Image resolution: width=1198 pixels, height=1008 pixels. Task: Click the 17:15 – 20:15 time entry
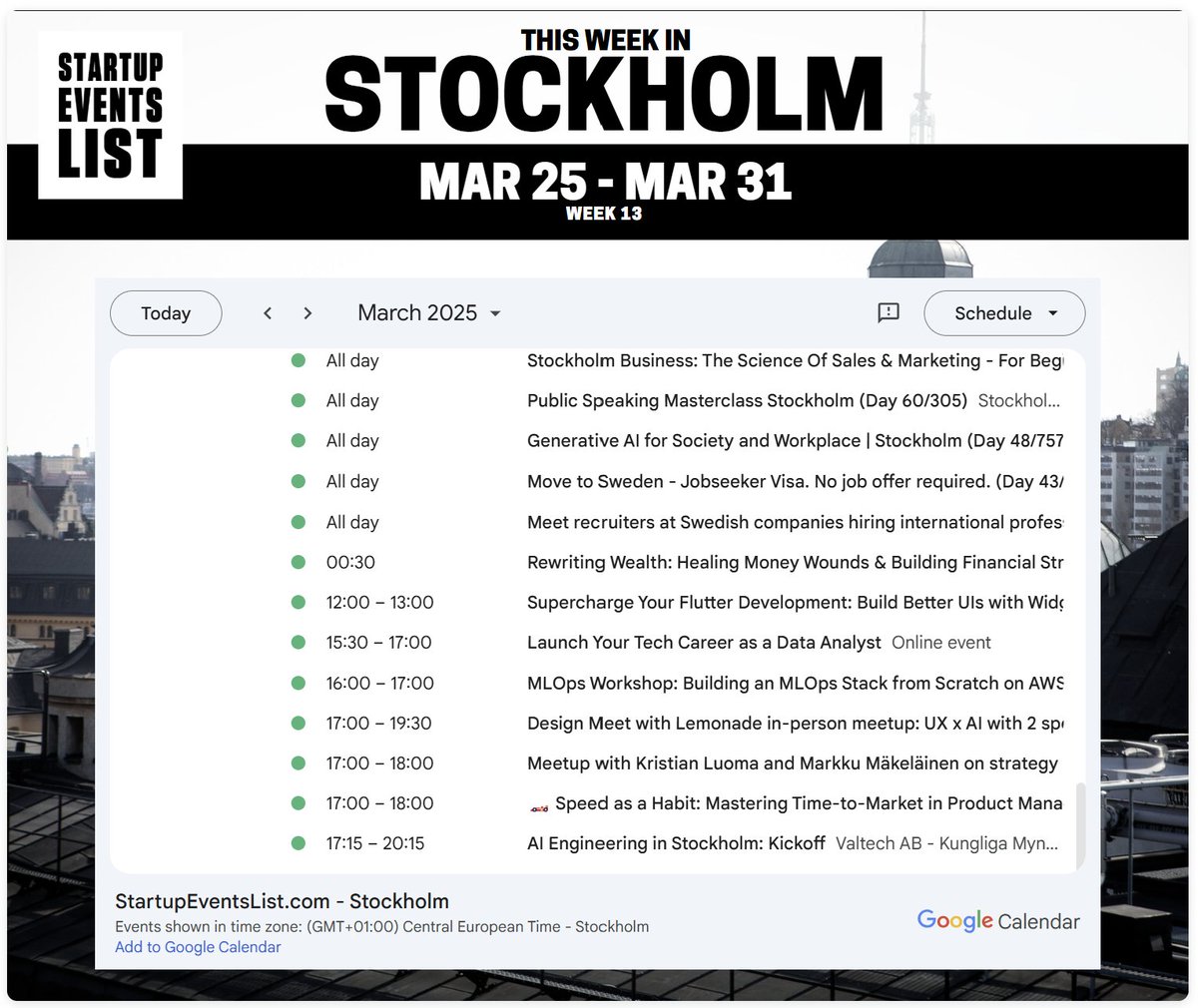pos(375,843)
